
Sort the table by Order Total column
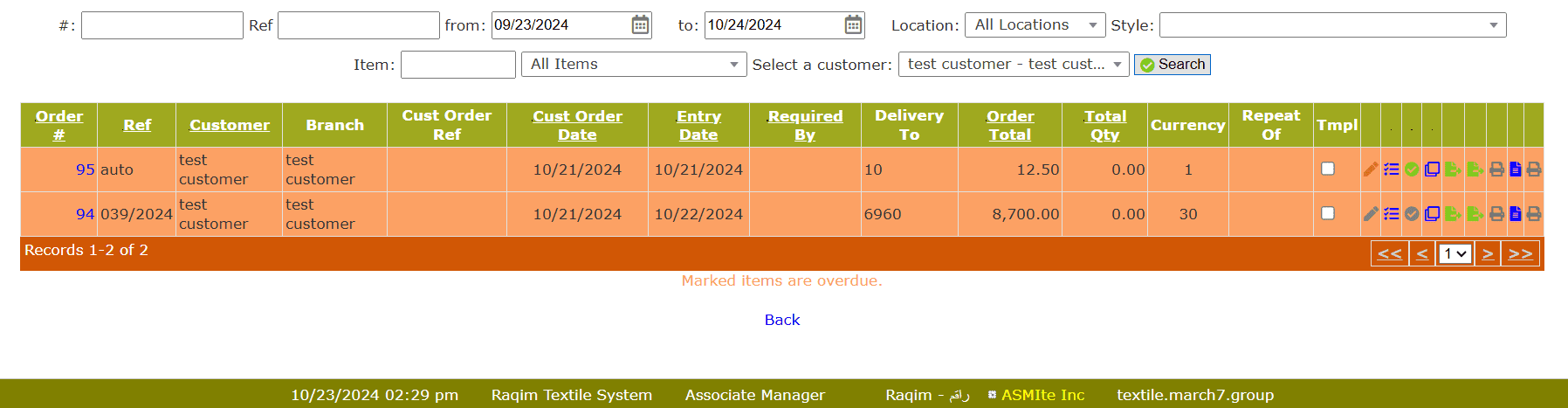click(1010, 125)
